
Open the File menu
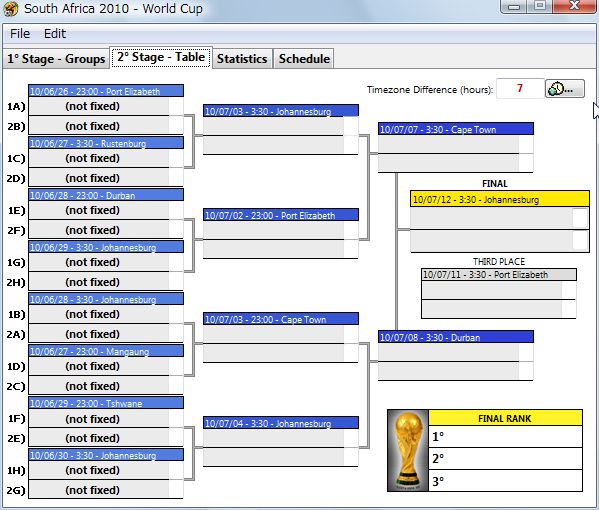[20, 34]
